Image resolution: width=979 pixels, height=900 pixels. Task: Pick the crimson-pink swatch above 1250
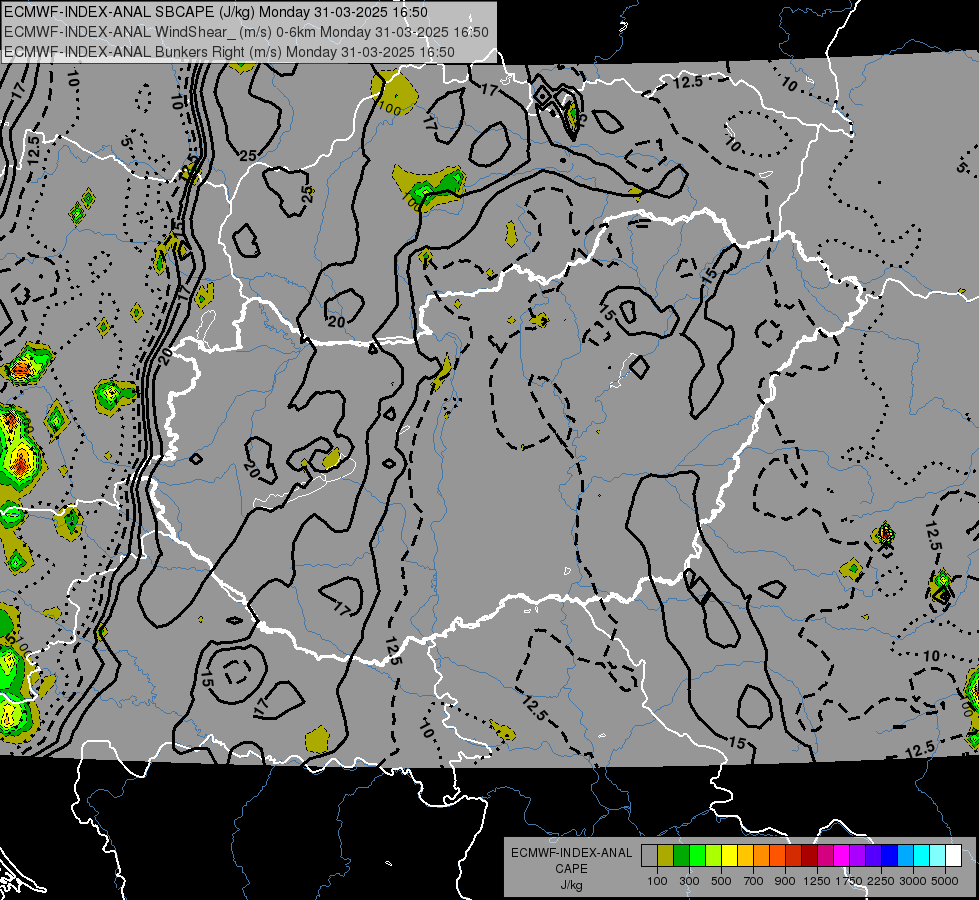point(825,855)
